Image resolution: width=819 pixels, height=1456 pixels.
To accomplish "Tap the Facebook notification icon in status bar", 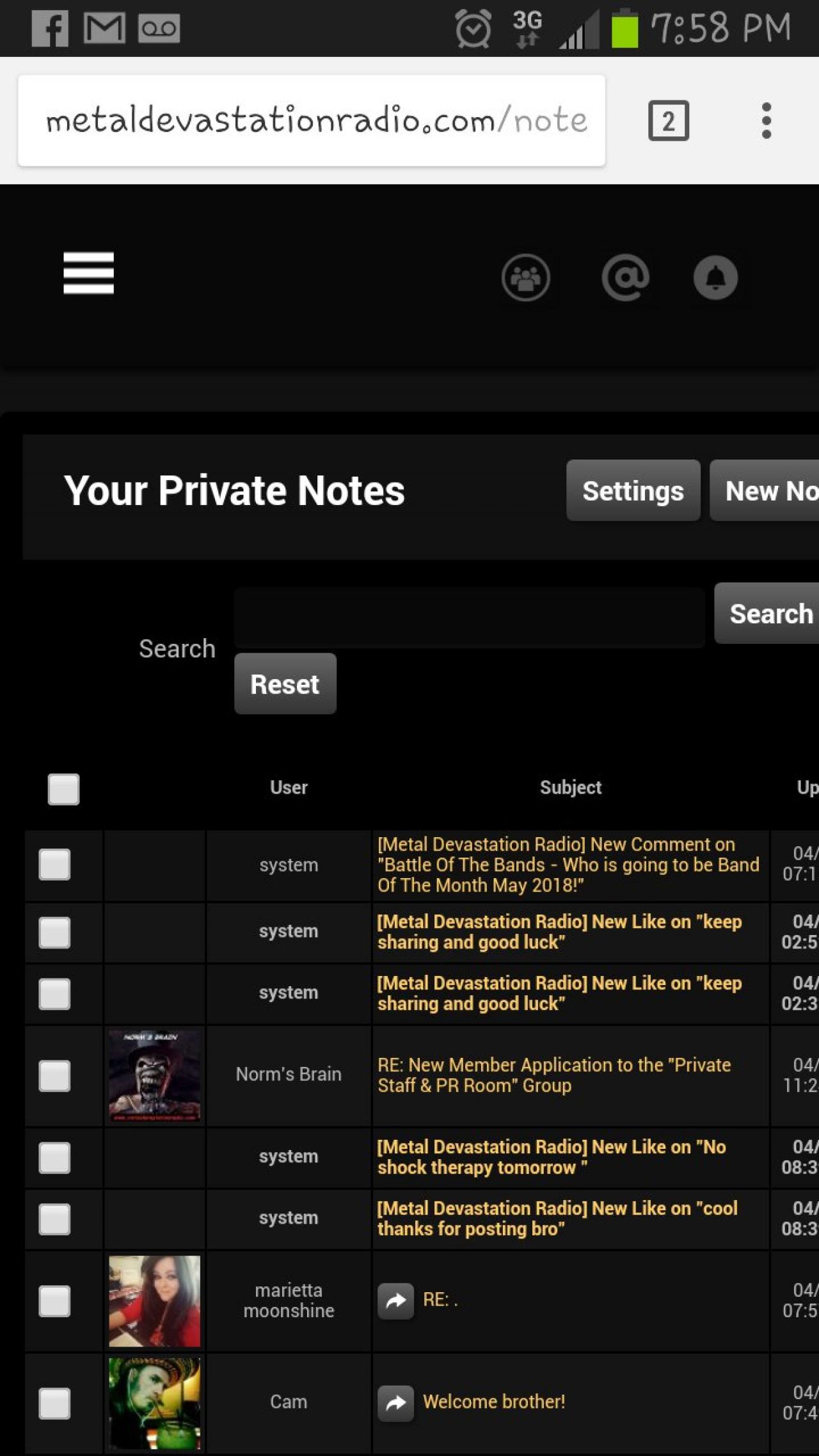I will pos(50,29).
